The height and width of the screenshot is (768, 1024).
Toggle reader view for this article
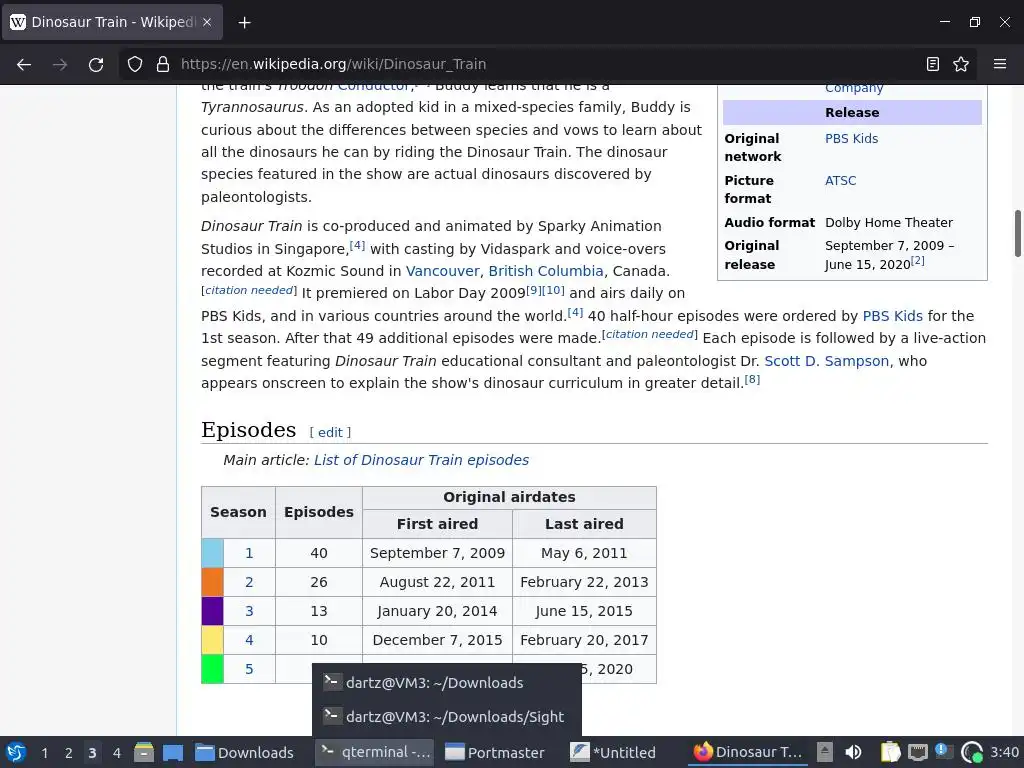(933, 64)
